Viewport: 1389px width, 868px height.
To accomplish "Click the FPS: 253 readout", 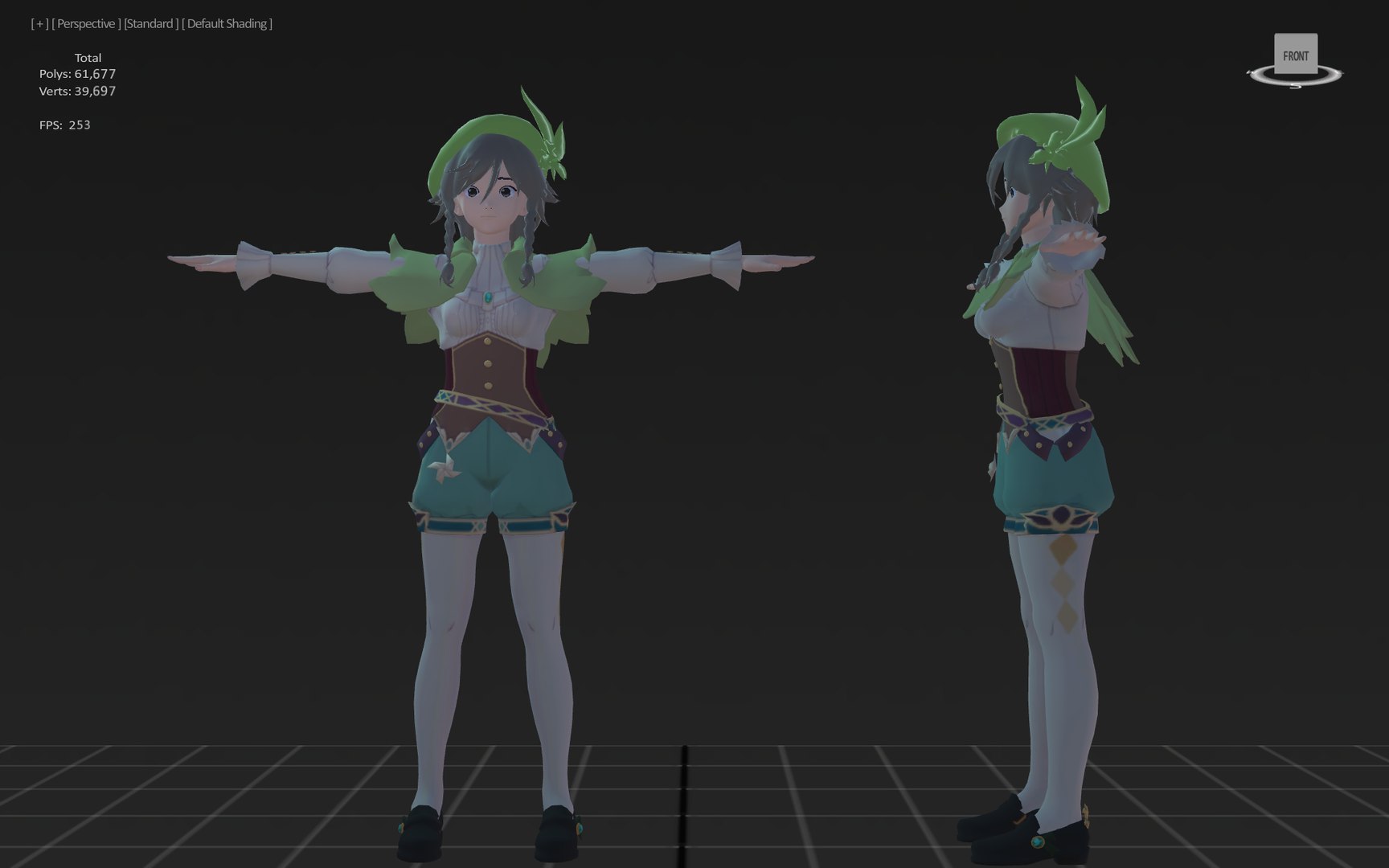I will coord(65,125).
